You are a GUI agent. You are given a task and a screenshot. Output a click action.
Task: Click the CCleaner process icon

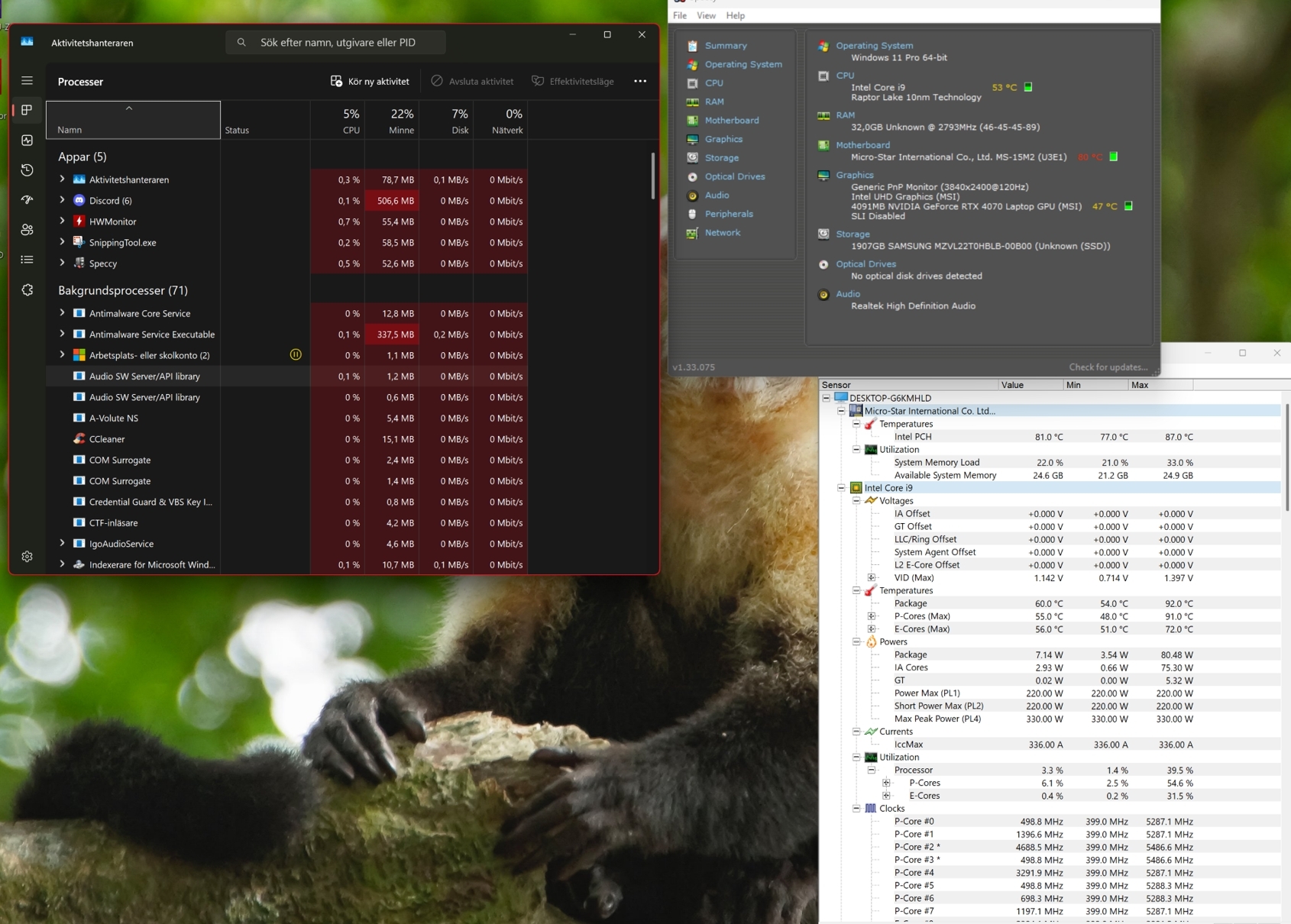[79, 439]
